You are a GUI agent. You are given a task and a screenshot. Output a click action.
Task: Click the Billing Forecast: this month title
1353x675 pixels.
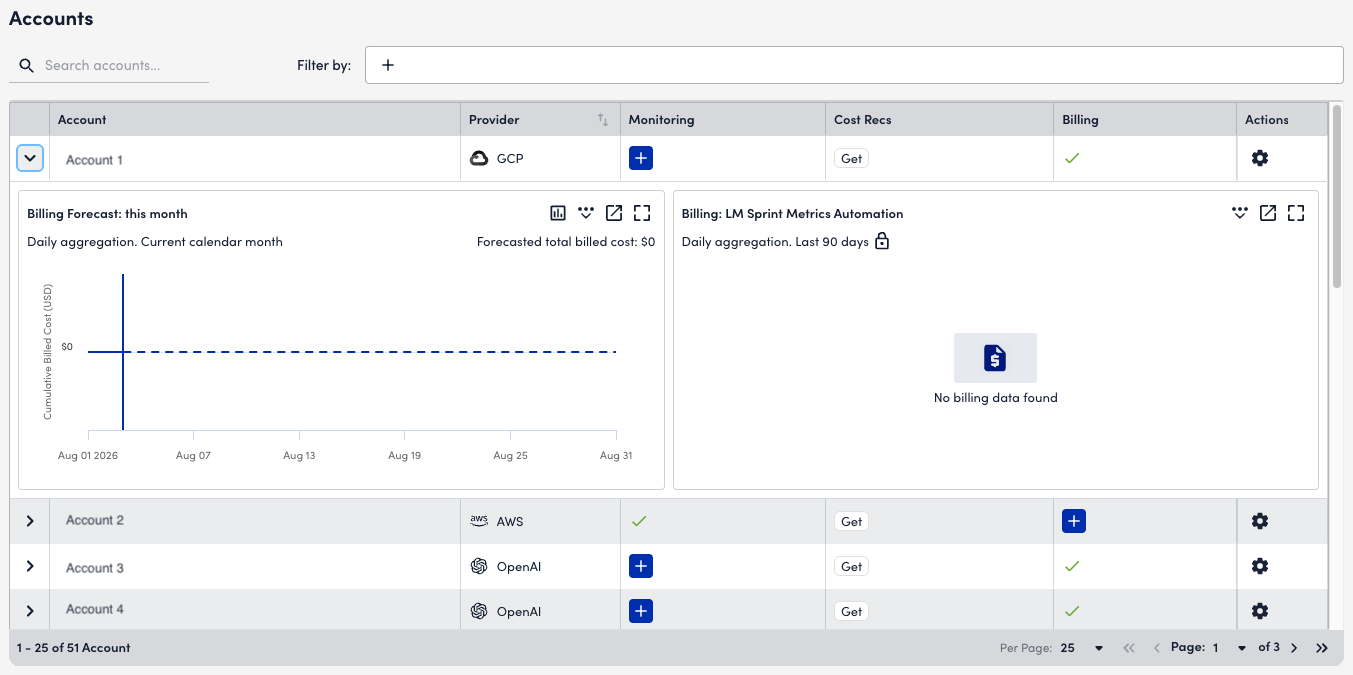107,214
